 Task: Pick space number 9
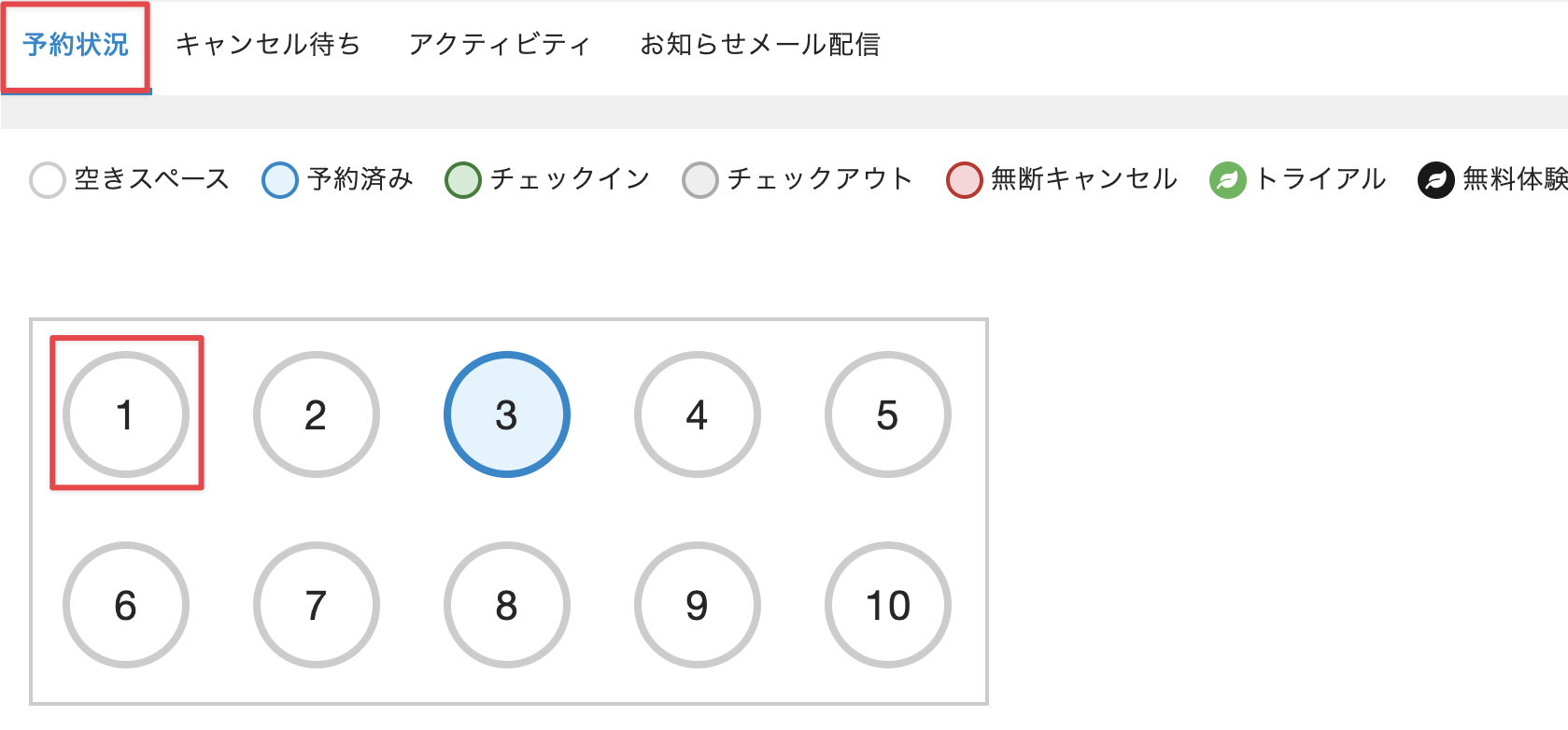tap(698, 605)
